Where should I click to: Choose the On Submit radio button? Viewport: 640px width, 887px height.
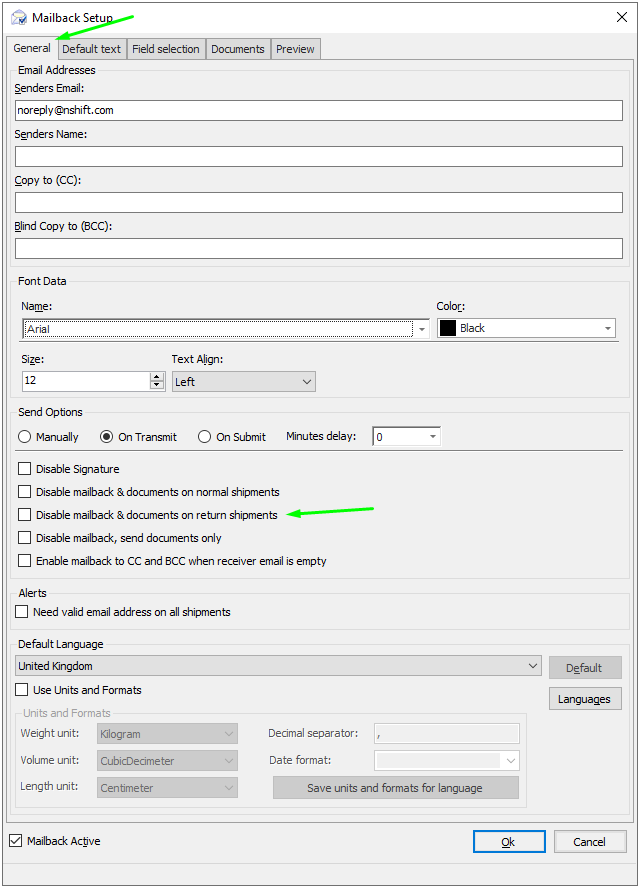click(x=205, y=437)
